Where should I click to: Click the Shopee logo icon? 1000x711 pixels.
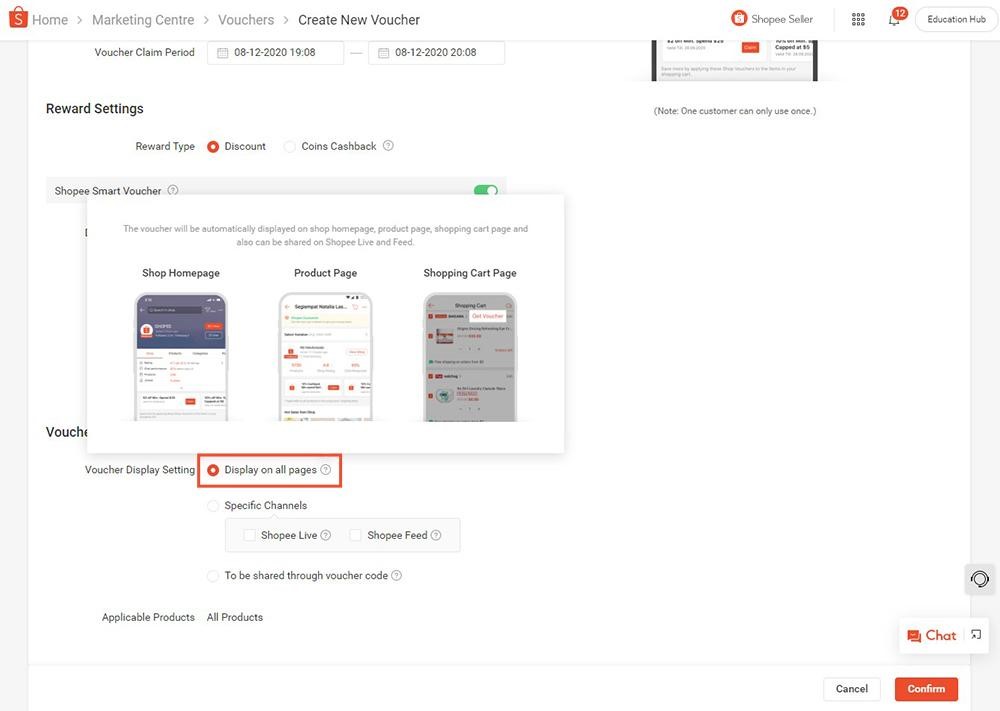coord(18,18)
